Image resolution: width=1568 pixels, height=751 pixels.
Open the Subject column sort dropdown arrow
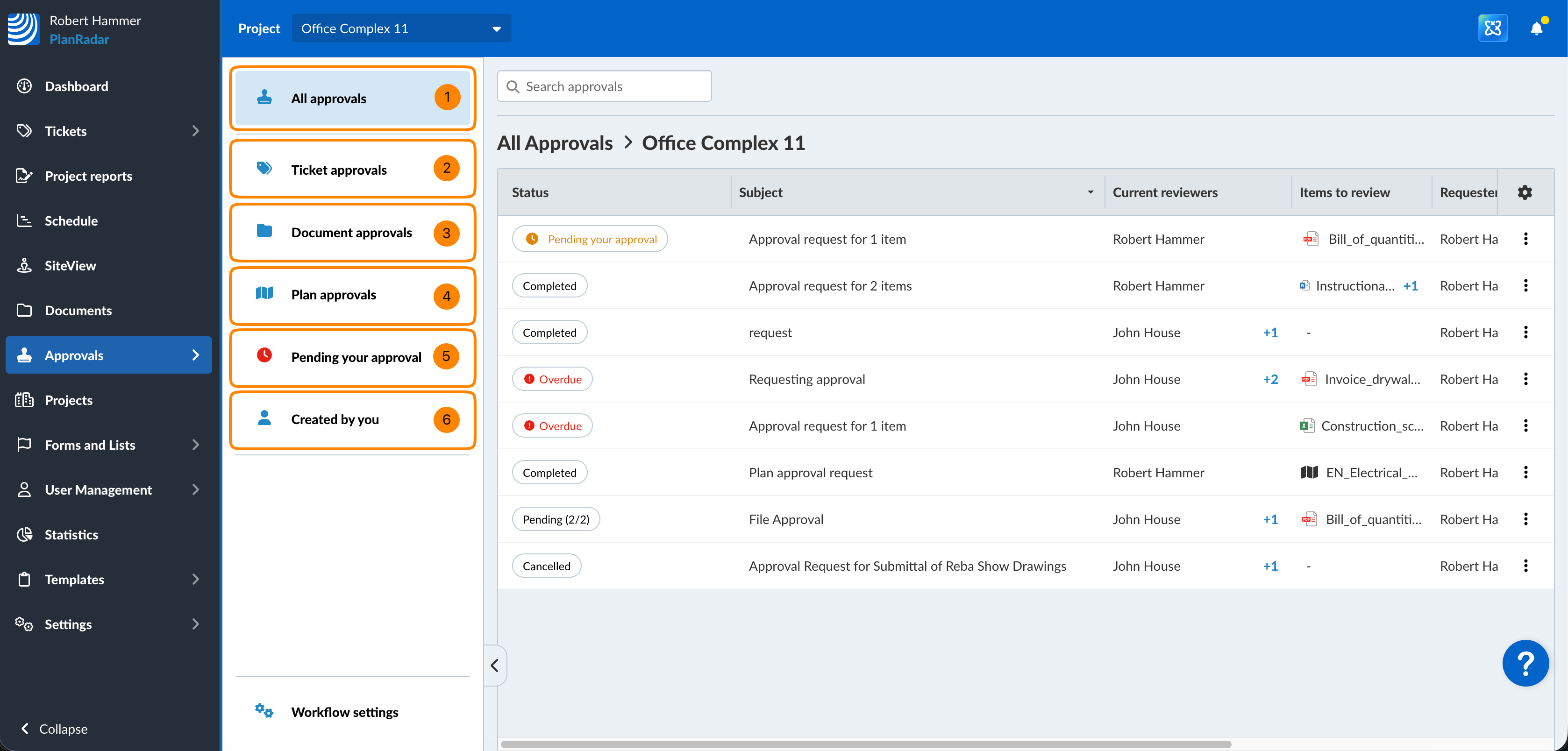1090,192
